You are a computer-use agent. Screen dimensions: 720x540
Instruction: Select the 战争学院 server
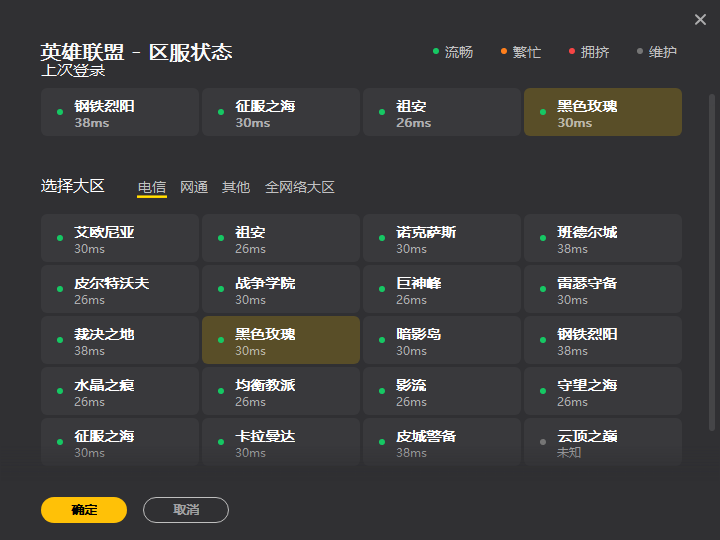point(281,289)
